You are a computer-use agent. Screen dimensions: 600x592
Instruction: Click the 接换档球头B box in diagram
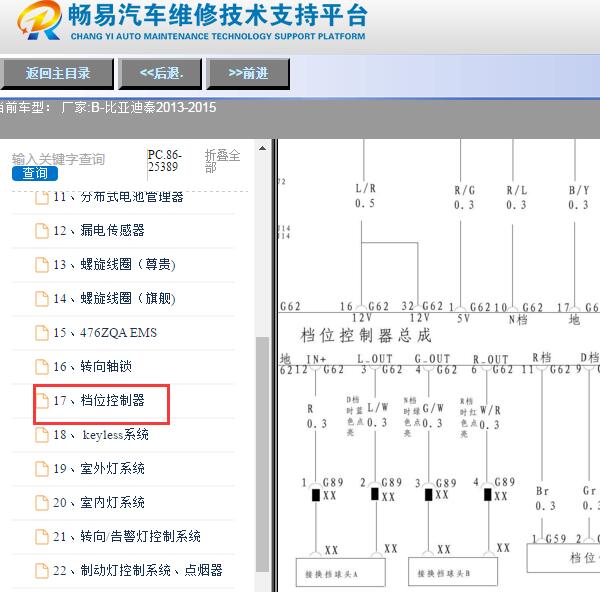tap(453, 571)
